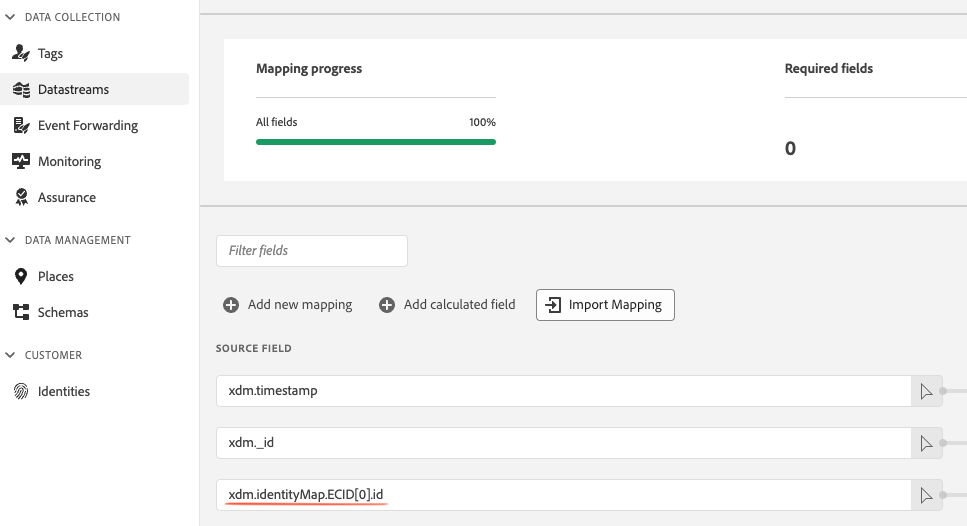Click the All fields progress bar
Screen dimensions: 967x526
(376, 142)
